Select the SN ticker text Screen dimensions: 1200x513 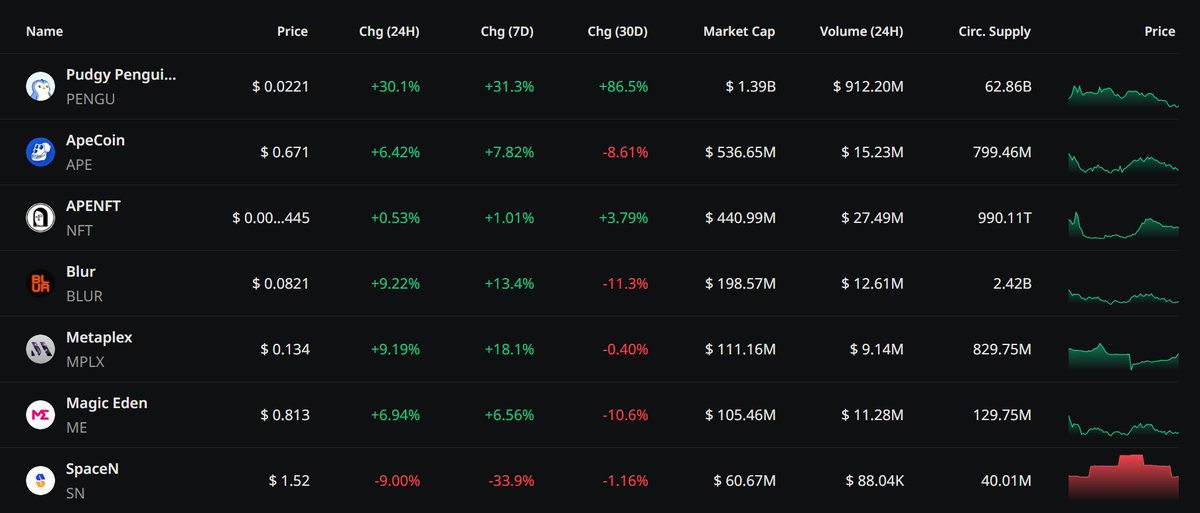coord(75,493)
